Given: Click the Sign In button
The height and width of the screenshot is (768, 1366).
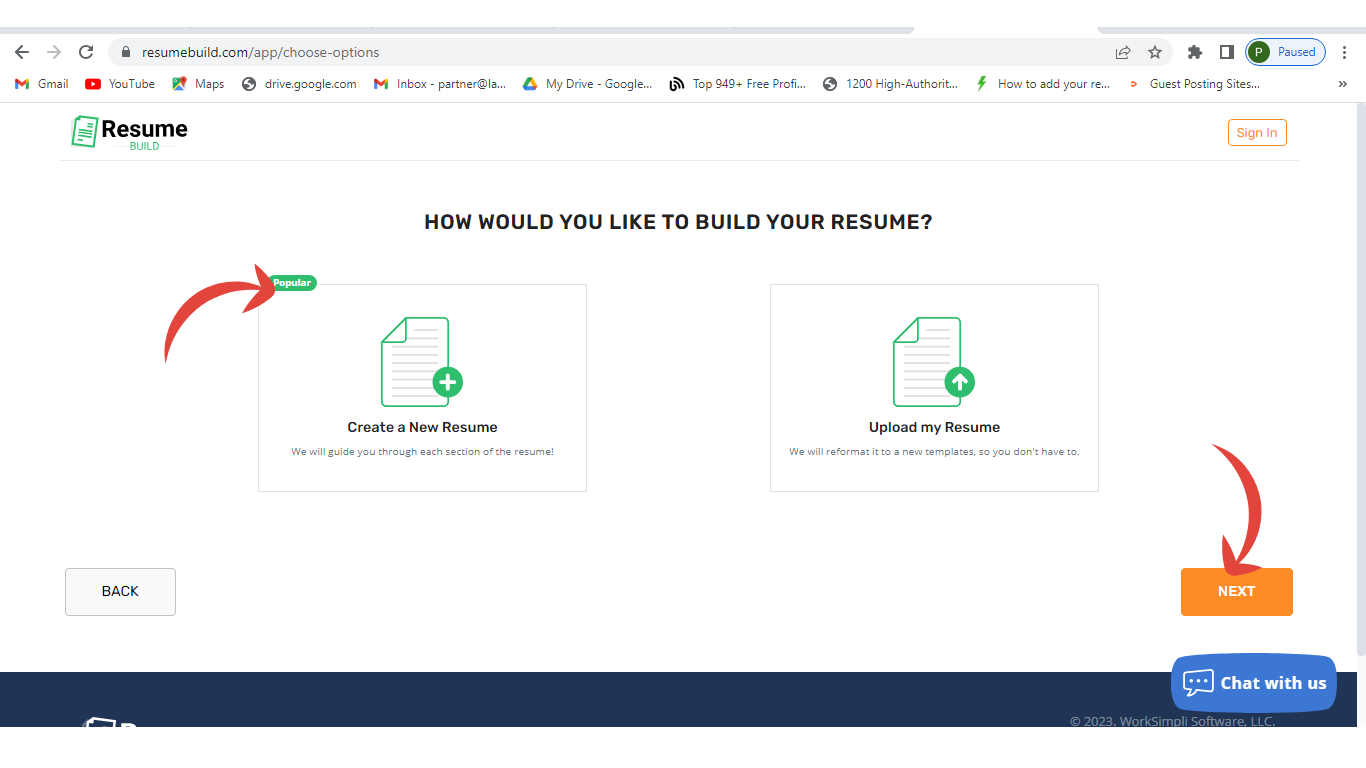Looking at the screenshot, I should click(x=1256, y=133).
